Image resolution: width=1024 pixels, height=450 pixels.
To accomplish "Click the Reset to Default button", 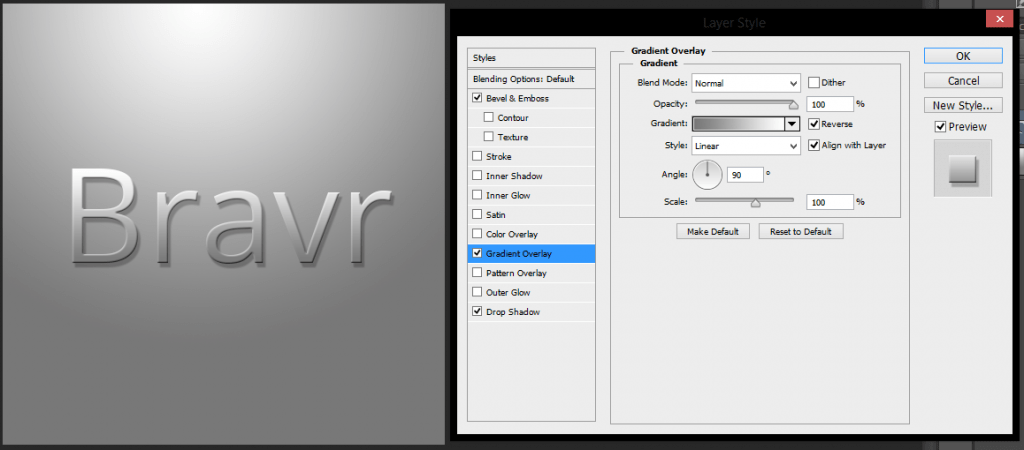I will click(801, 231).
